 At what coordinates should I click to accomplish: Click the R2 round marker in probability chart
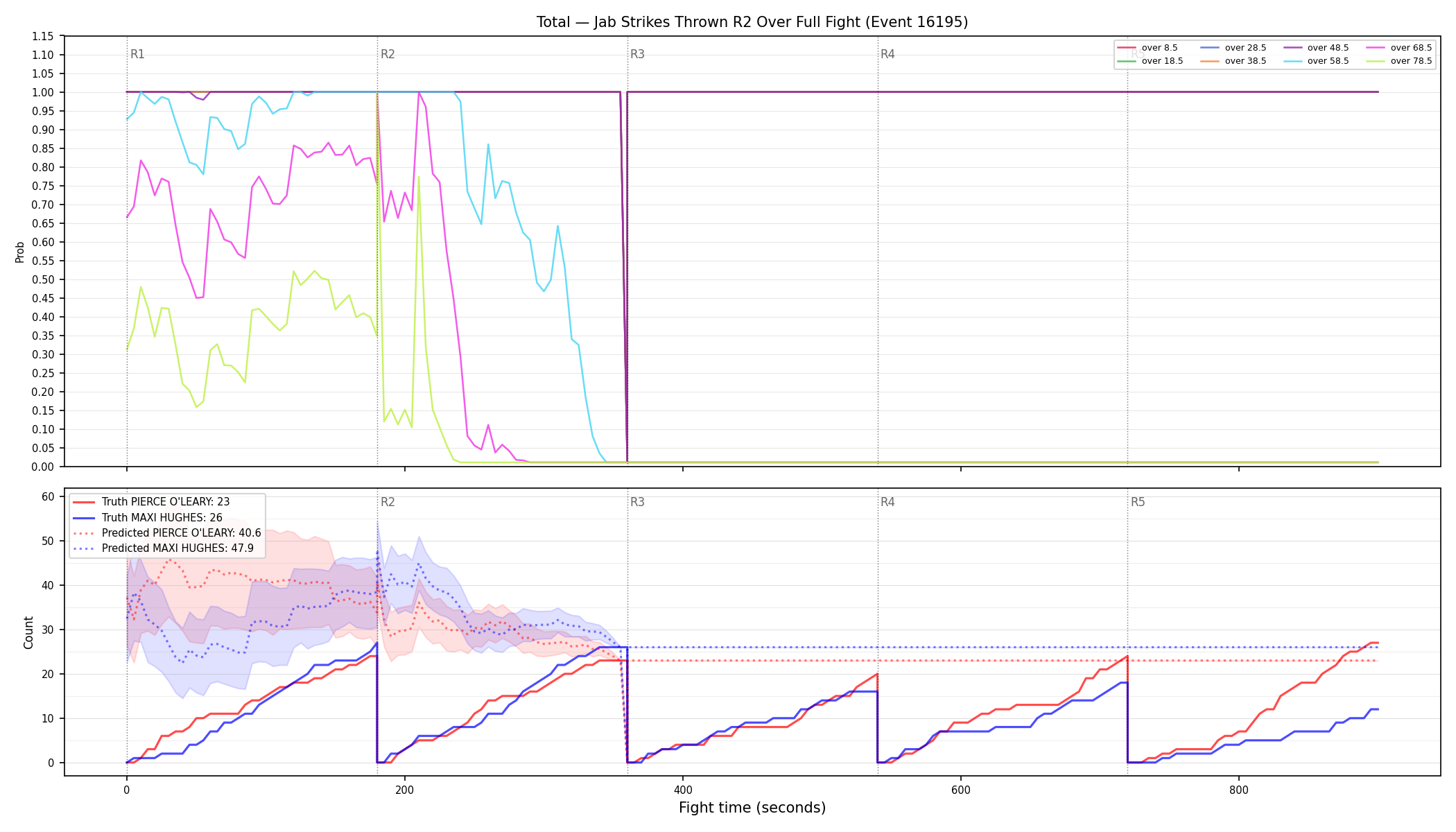(x=388, y=54)
